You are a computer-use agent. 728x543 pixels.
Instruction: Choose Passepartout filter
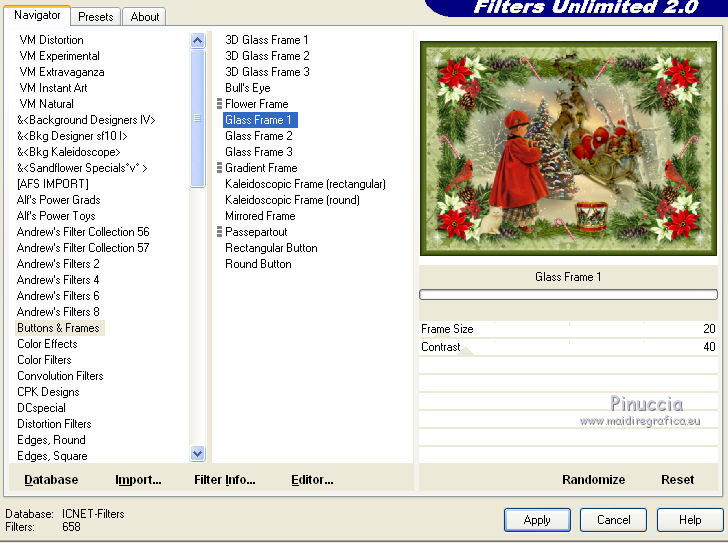[256, 232]
